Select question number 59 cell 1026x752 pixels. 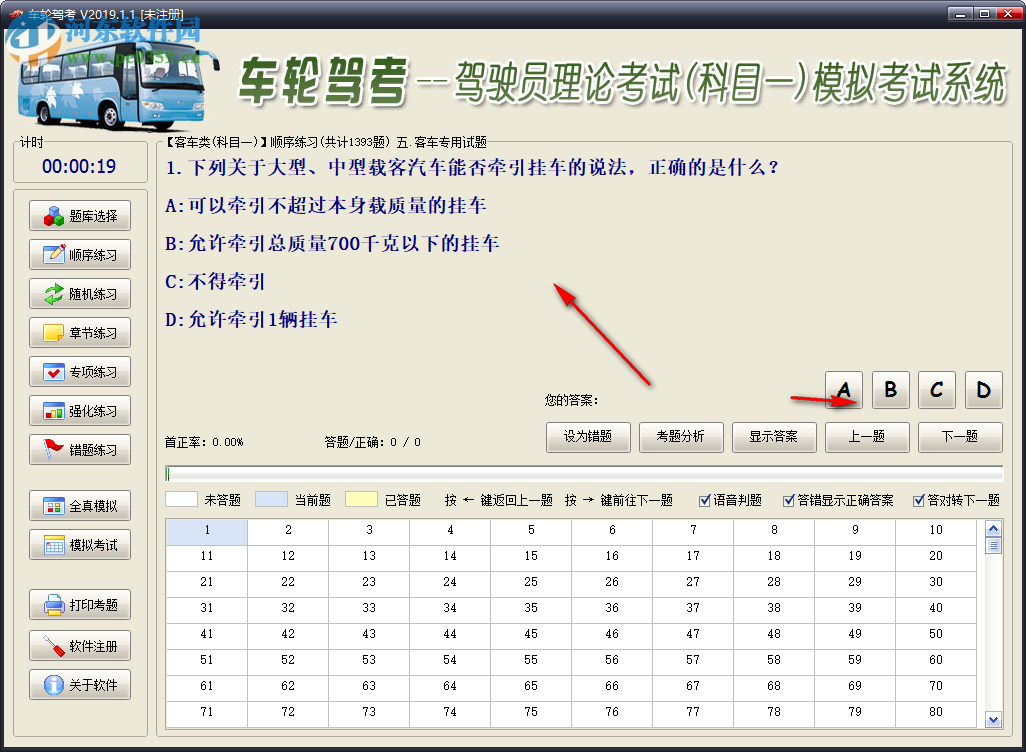(855, 662)
